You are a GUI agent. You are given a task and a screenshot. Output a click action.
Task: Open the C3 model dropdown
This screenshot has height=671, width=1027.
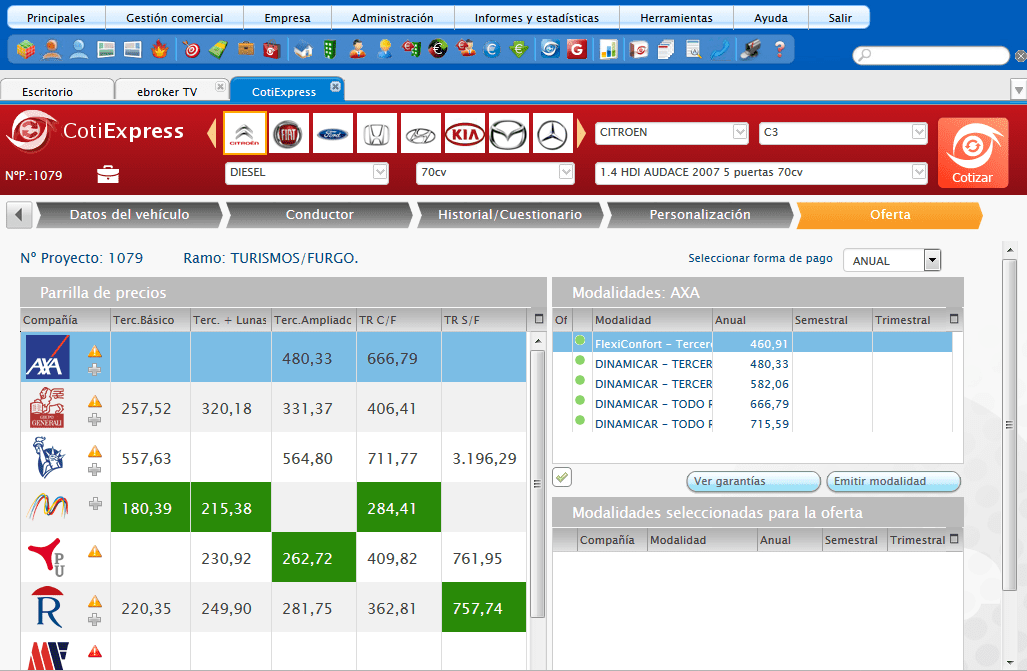coord(920,132)
